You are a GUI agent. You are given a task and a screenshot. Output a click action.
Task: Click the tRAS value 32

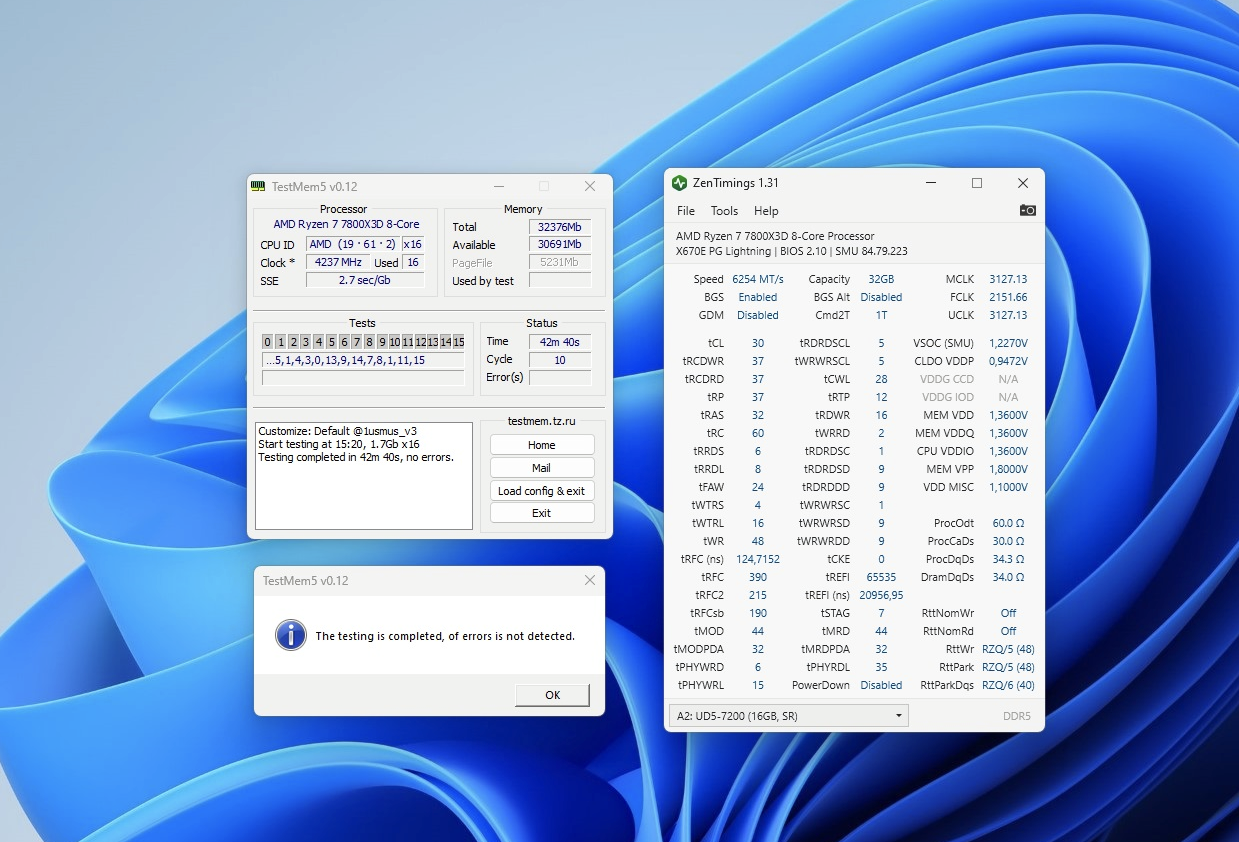(x=758, y=415)
